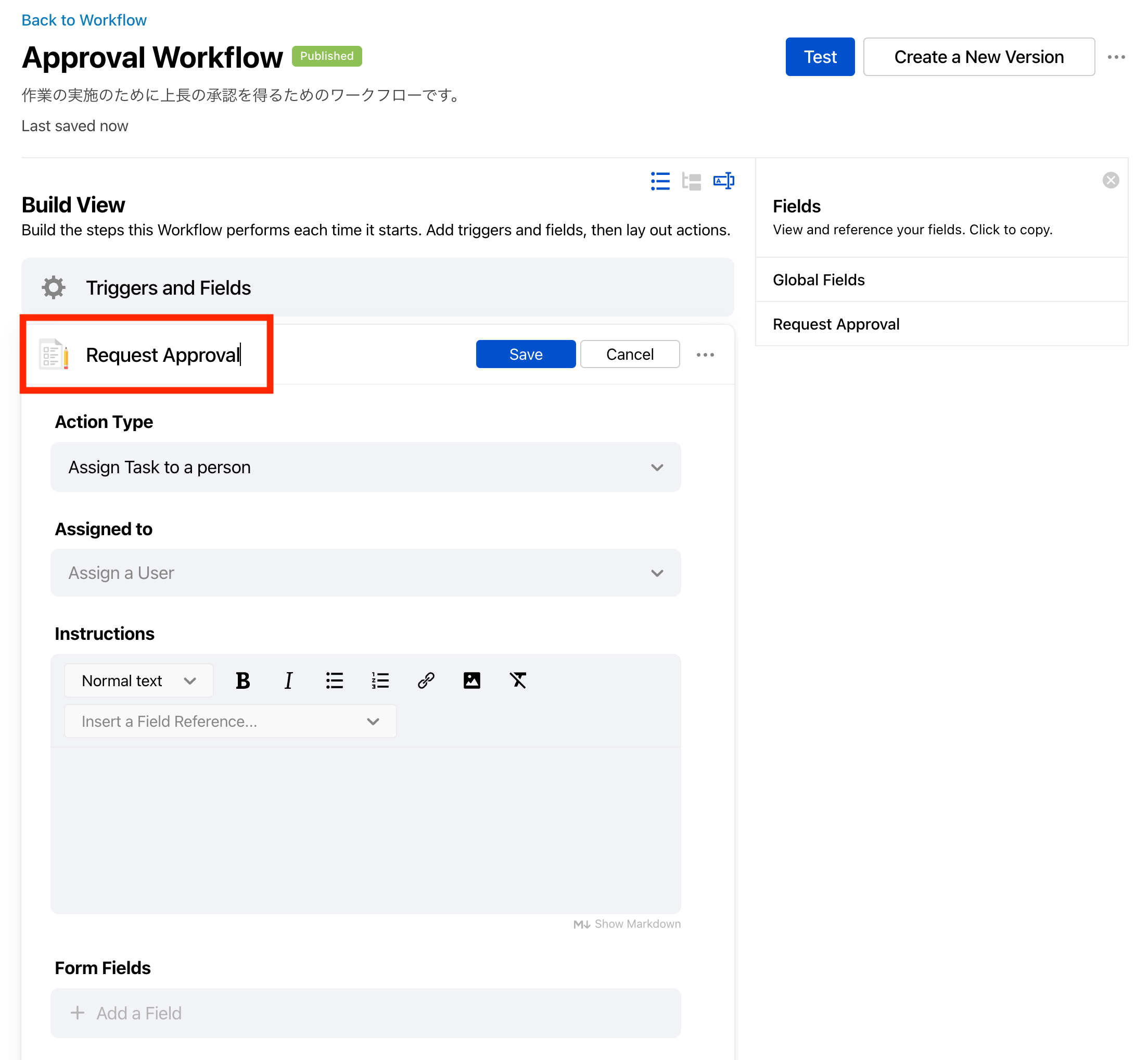Viewport: 1148px width, 1060px height.
Task: Click Add a Field under Form Fields
Action: point(366,1013)
